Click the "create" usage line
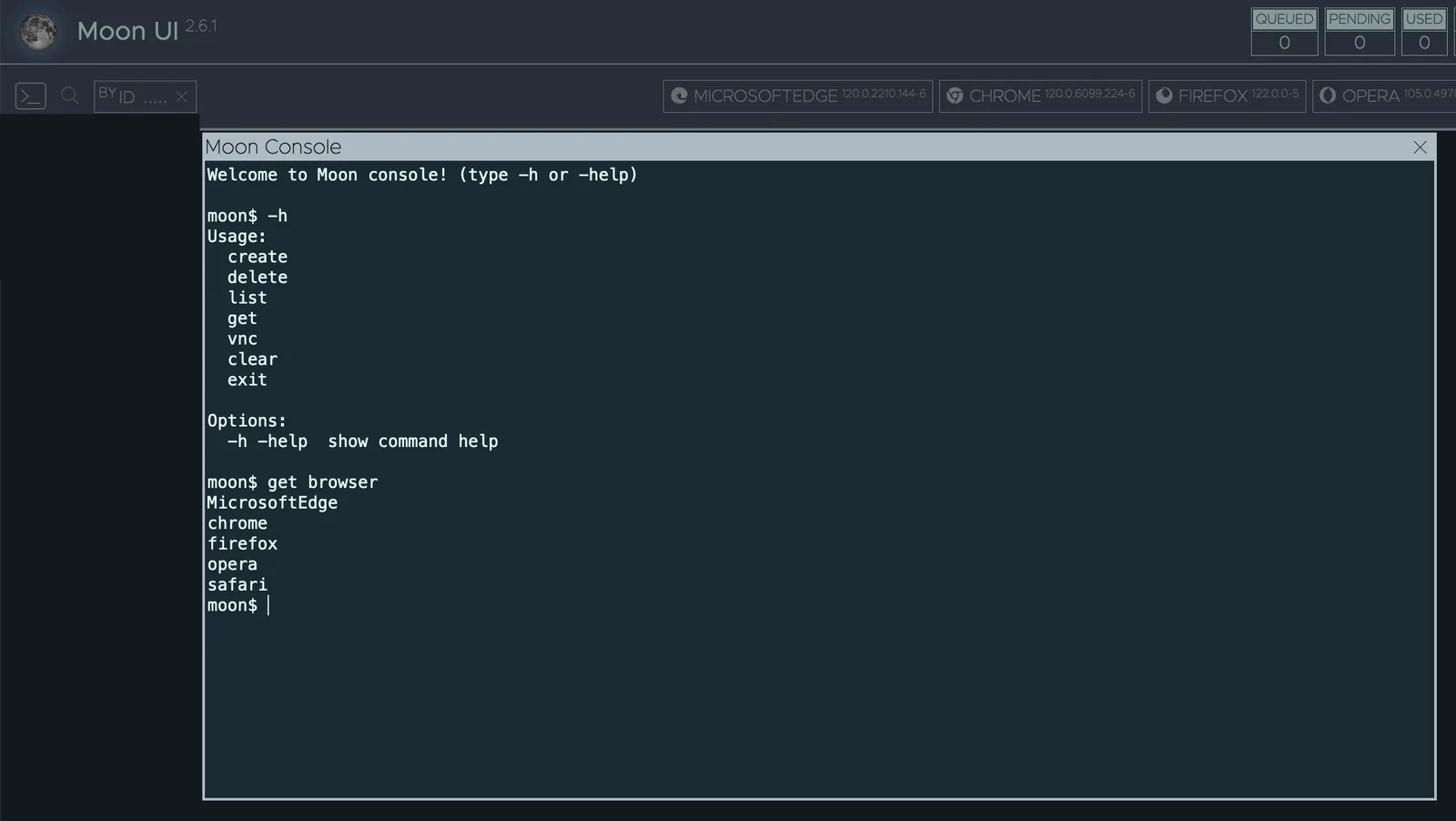Image resolution: width=1456 pixels, height=821 pixels. tap(258, 257)
